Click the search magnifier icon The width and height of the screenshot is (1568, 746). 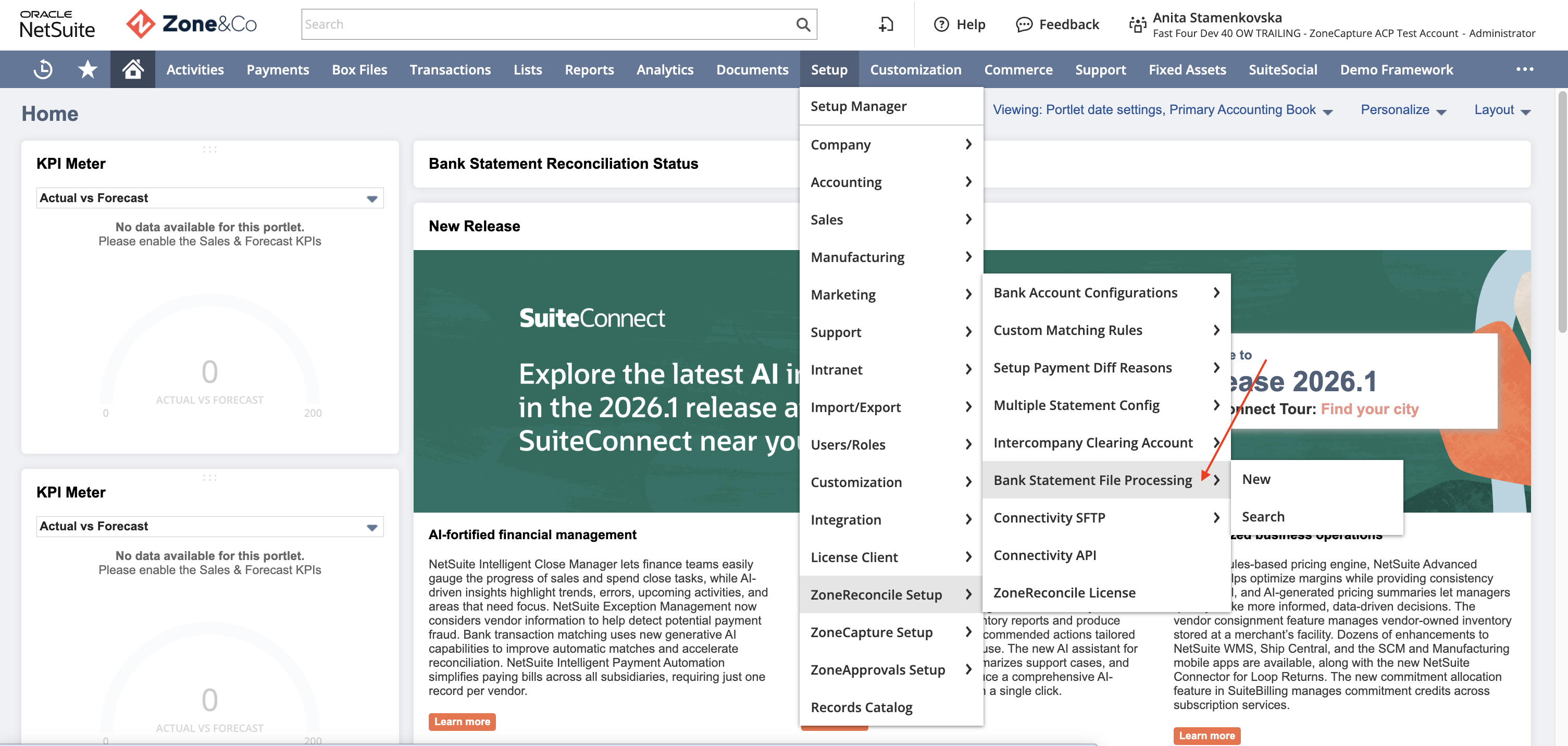click(x=803, y=24)
